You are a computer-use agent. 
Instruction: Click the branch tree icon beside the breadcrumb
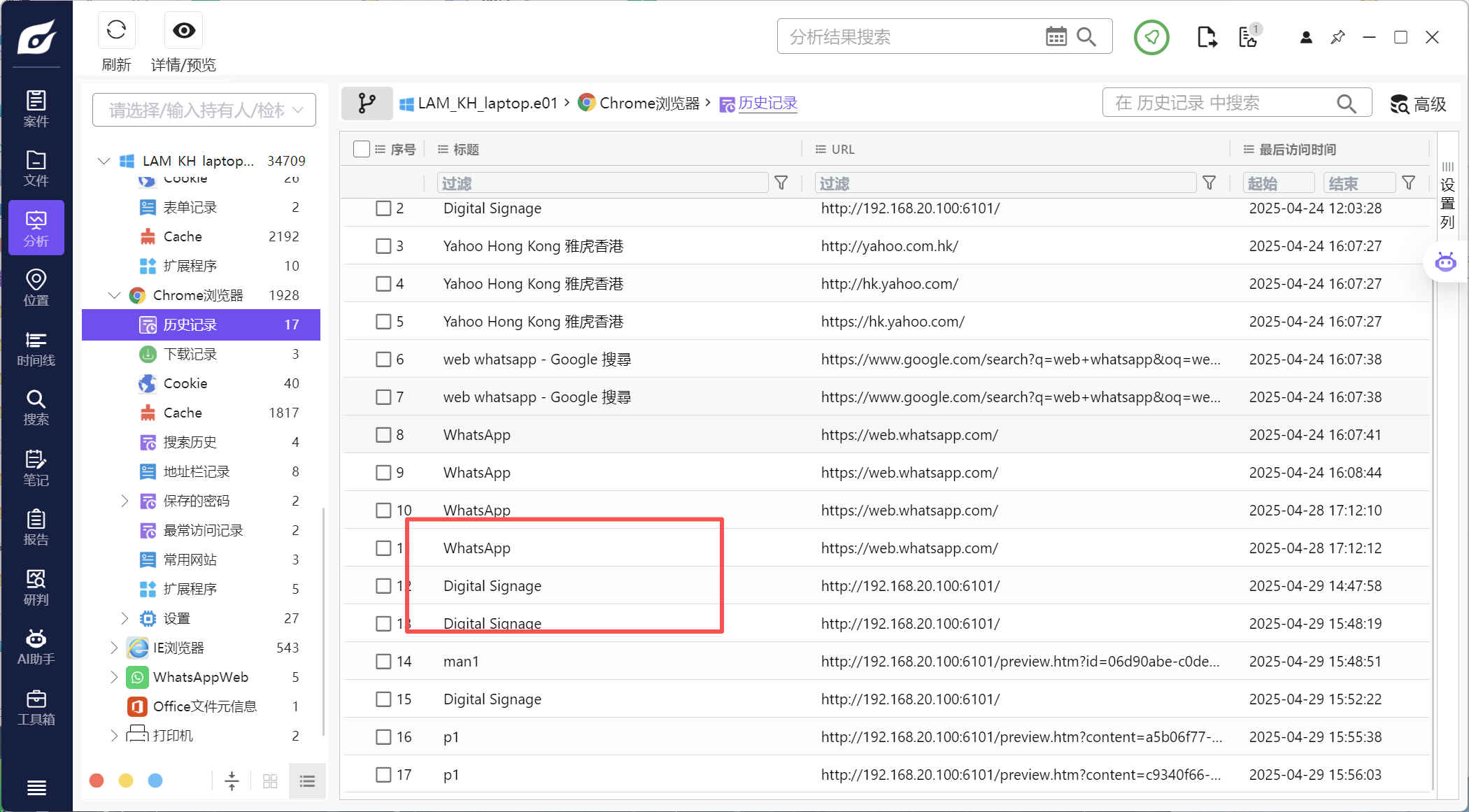pyautogui.click(x=367, y=104)
